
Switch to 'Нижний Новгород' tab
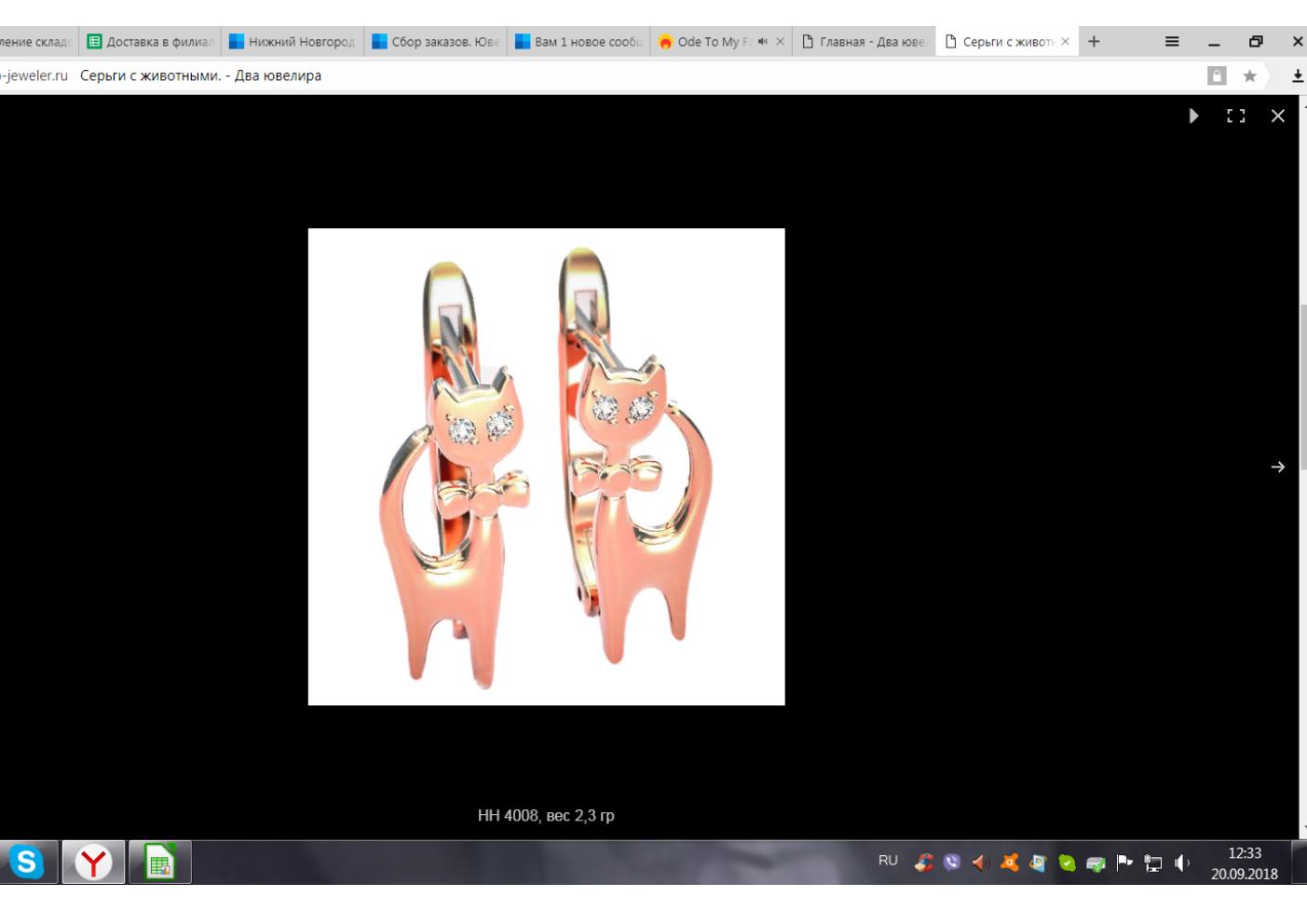pos(294,41)
